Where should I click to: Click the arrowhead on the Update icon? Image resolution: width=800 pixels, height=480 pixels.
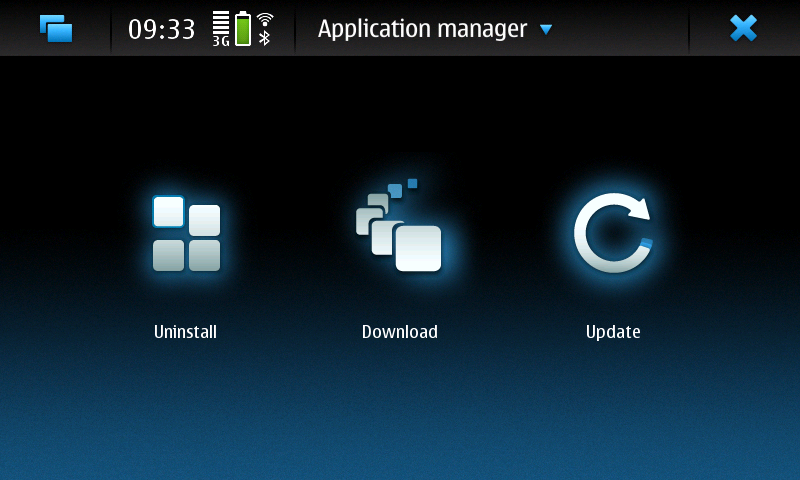coord(639,207)
